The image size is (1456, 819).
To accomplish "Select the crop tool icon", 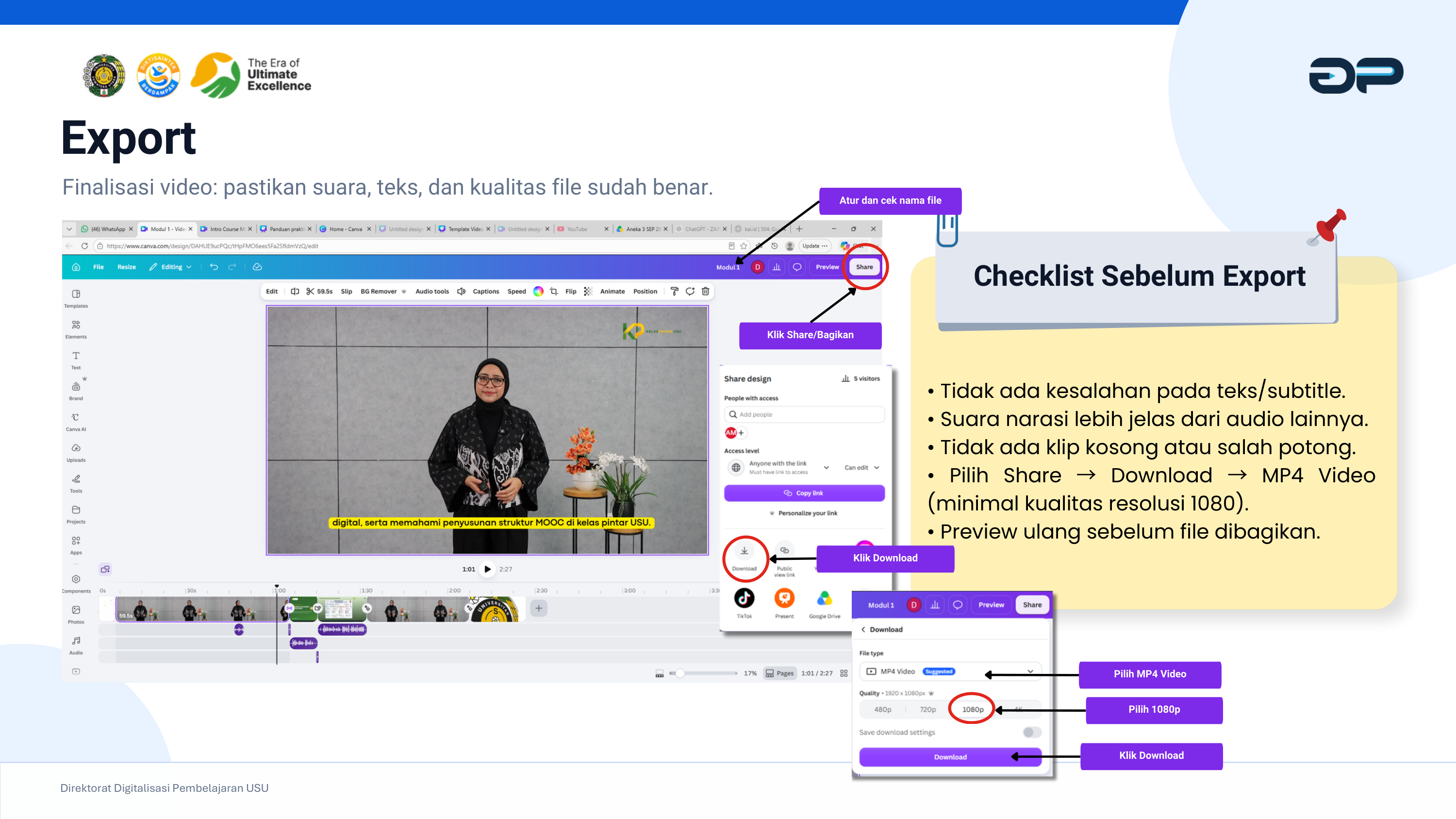I will [554, 292].
